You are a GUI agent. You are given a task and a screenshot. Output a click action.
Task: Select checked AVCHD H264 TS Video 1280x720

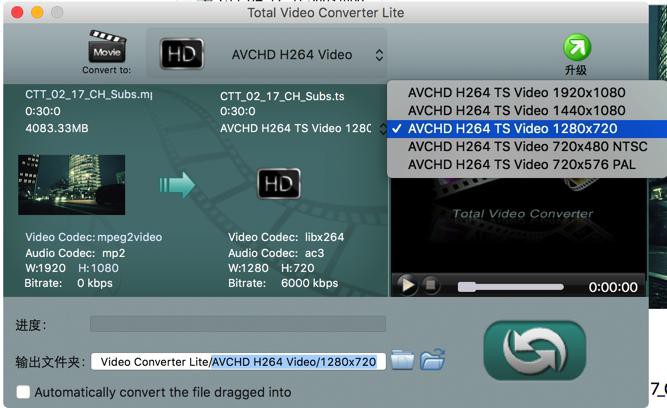(527, 128)
